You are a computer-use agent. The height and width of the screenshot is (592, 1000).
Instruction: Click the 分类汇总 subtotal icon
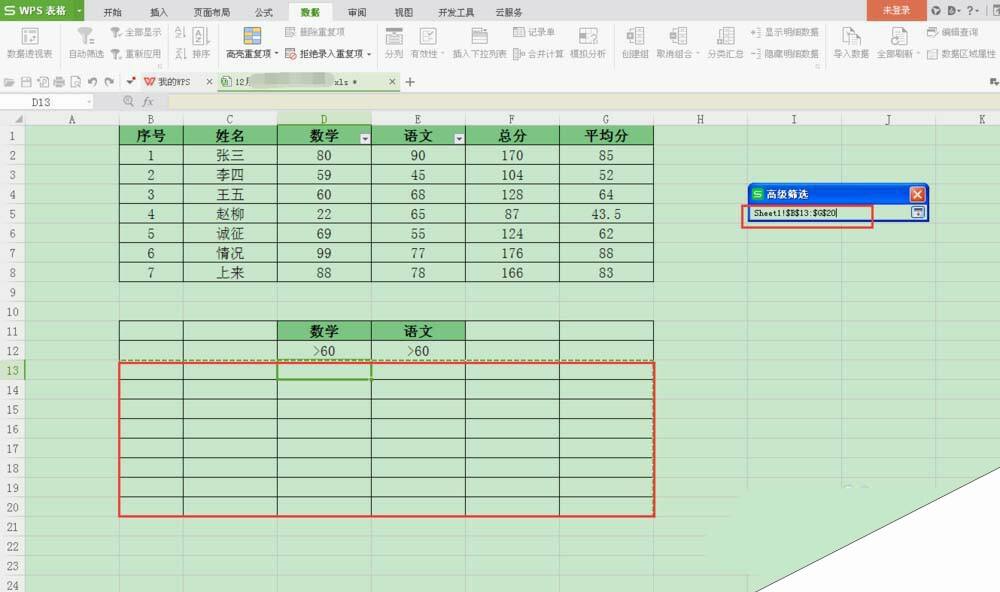pyautogui.click(x=724, y=36)
